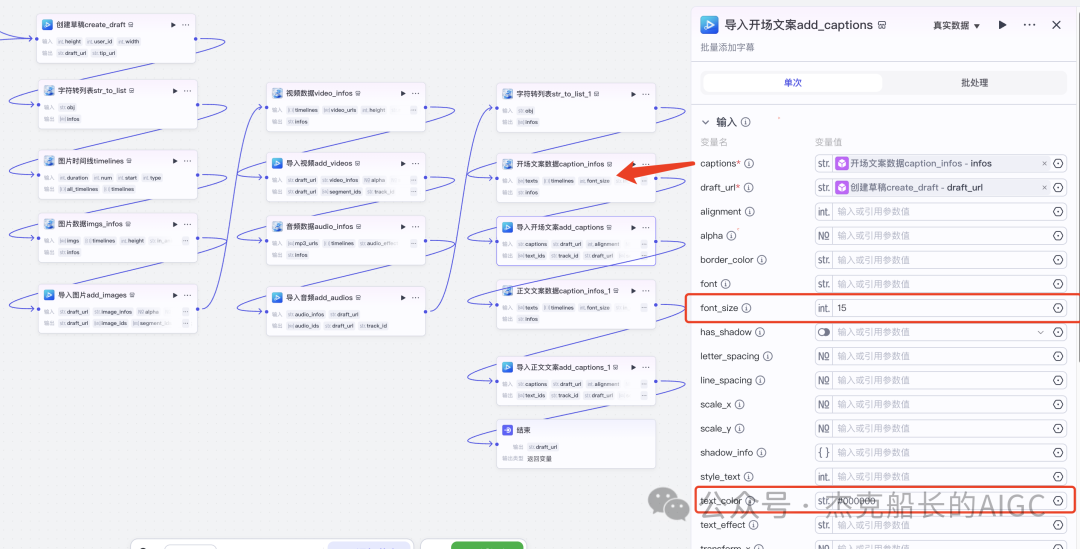Run the 正文文案数据caption_infos_1 node
The image size is (1080, 549).
coord(633,291)
